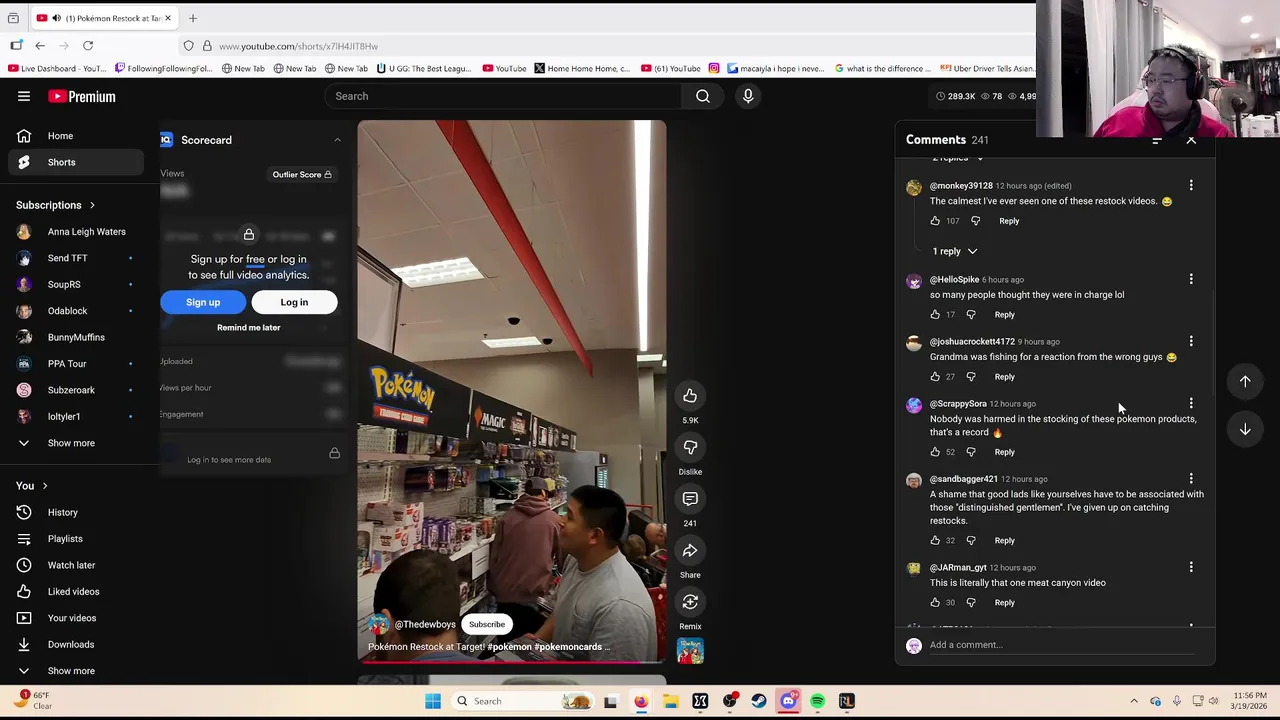Open options menu for JARman_gyt comment
The height and width of the screenshot is (720, 1280).
[1191, 568]
